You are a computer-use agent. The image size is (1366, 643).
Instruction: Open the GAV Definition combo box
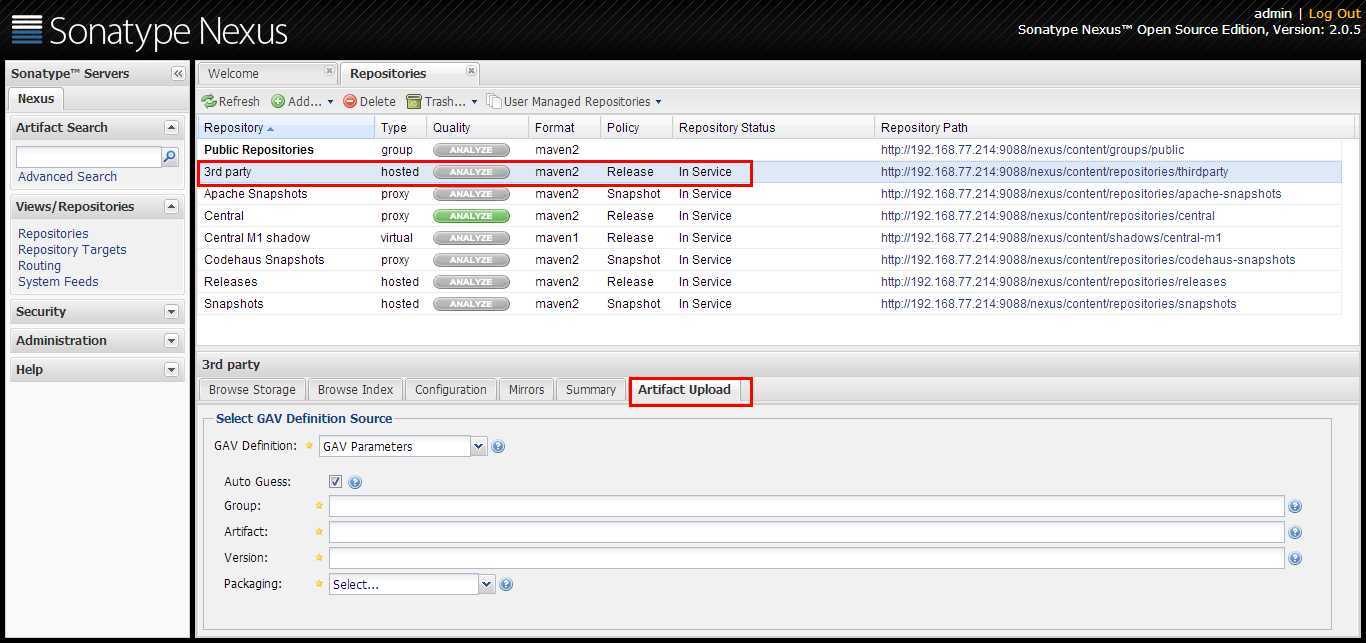403,447
